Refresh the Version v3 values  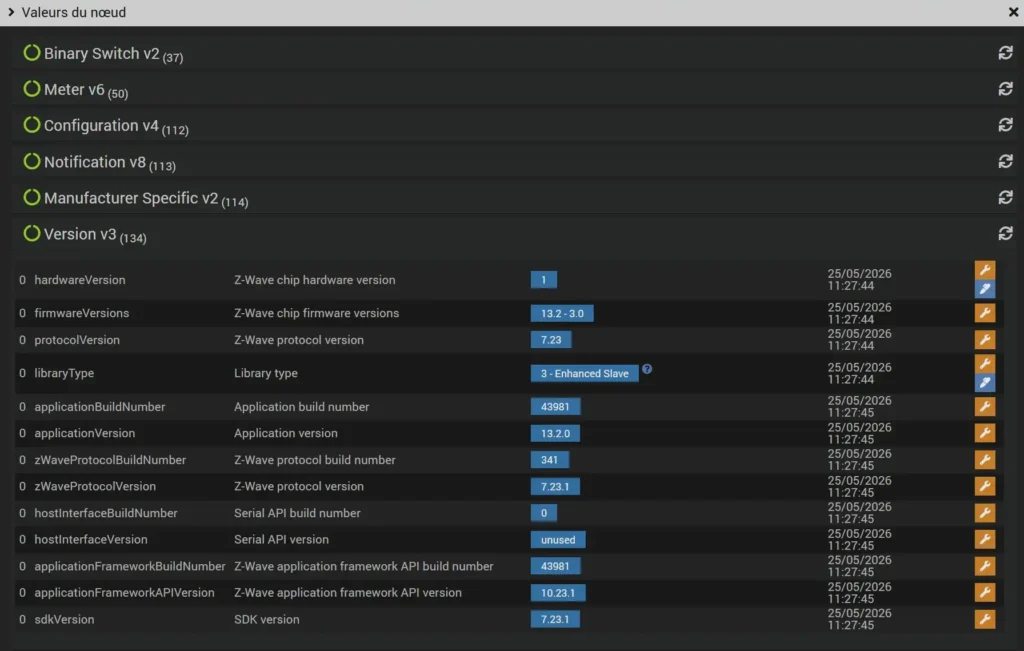pyautogui.click(x=1005, y=233)
